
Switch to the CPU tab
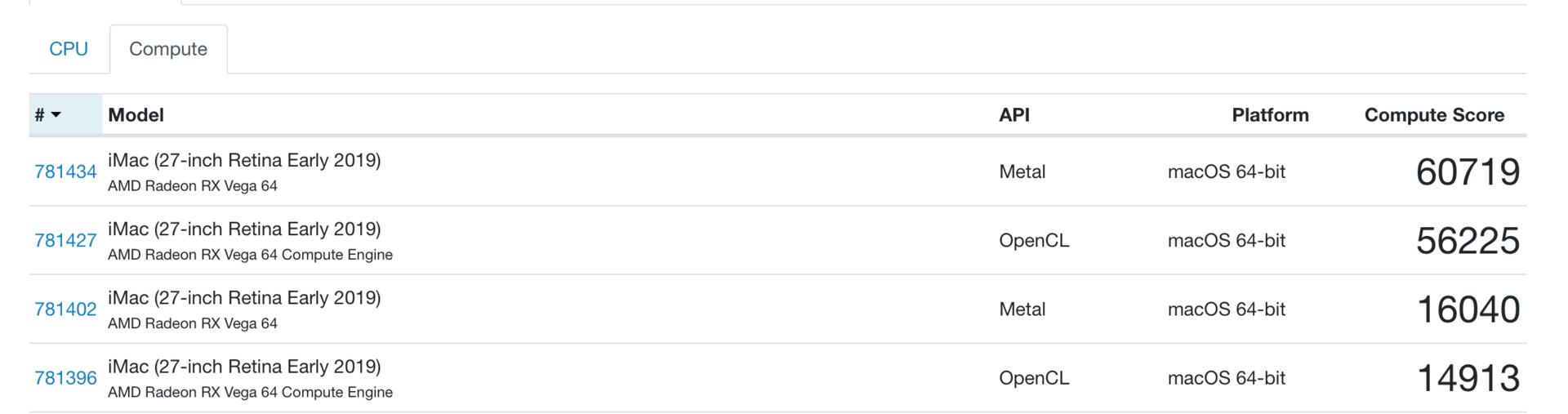[x=69, y=49]
